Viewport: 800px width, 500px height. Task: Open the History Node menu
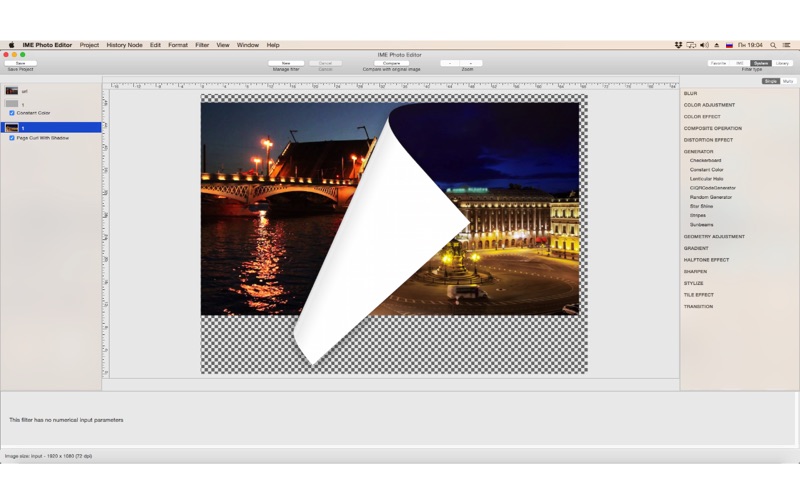click(124, 45)
